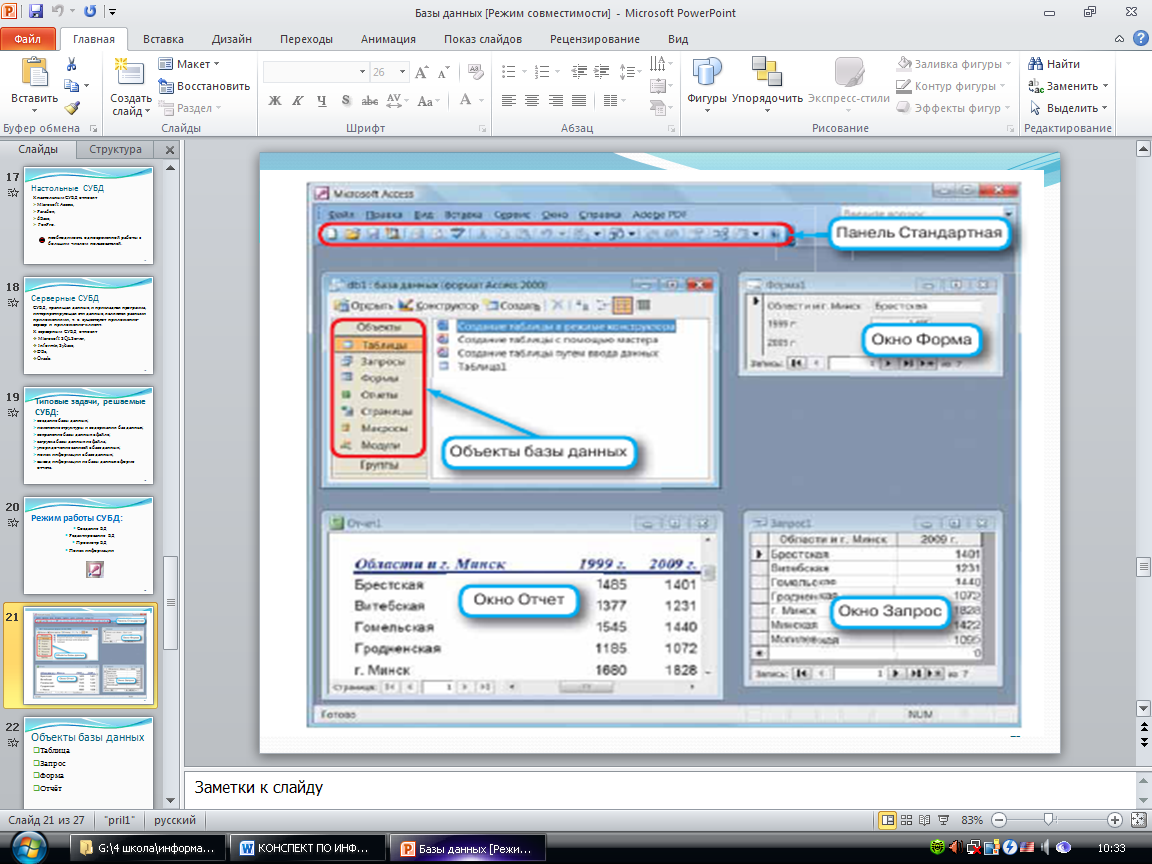Screen dimensions: 1152x864
Task: Decrease the list indent level
Action: [580, 72]
